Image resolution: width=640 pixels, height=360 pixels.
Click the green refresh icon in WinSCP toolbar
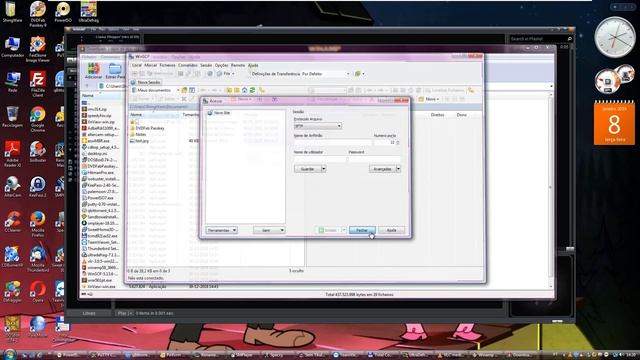(x=253, y=90)
